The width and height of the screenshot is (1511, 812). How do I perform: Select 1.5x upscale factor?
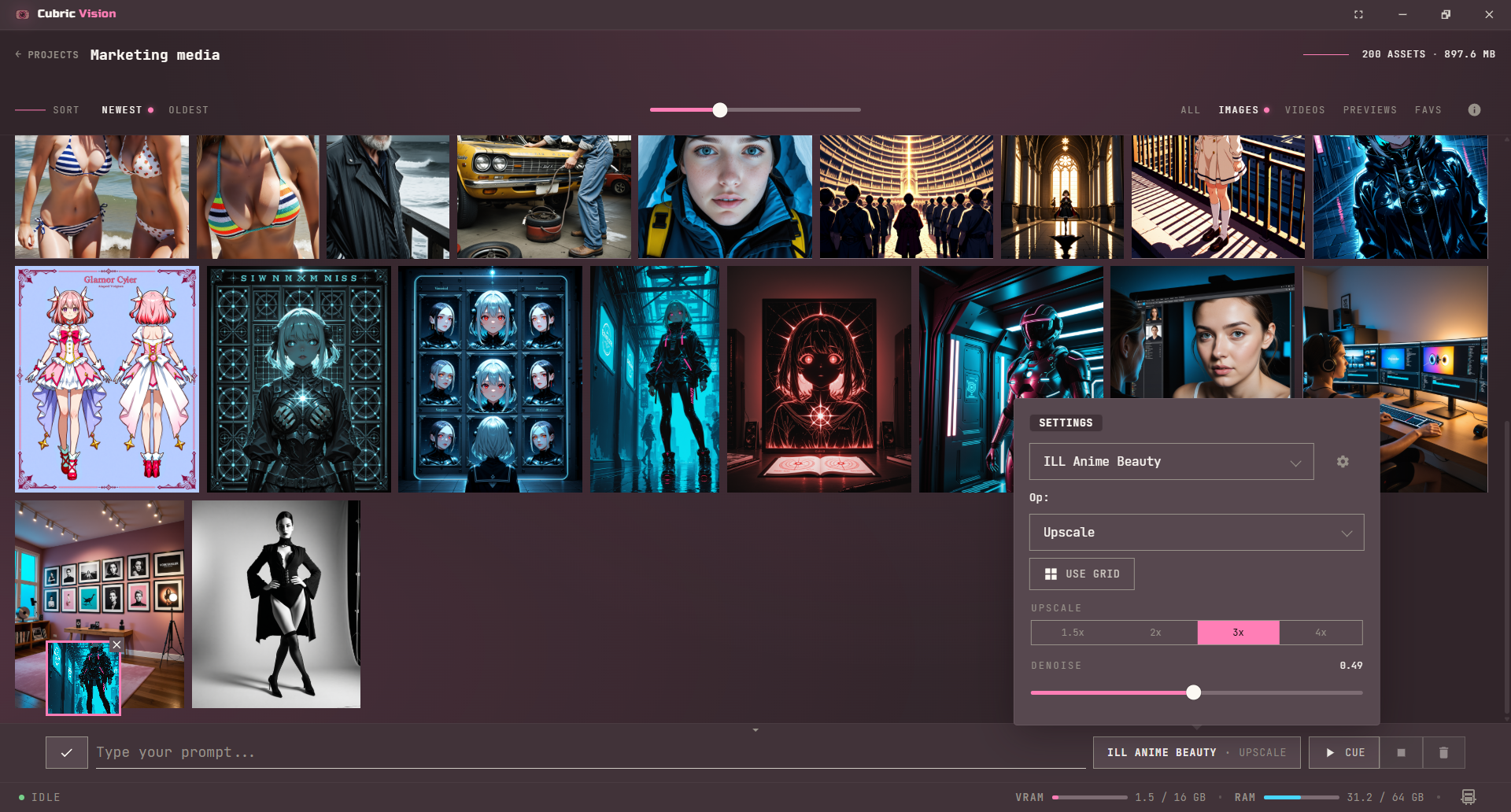tap(1073, 633)
